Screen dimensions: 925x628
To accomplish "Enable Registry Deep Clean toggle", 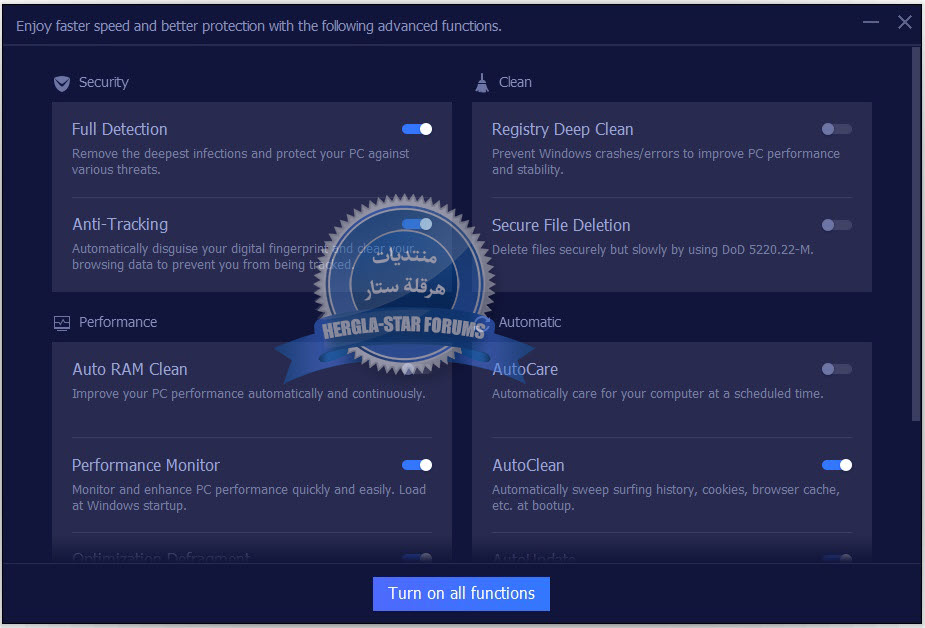I will click(x=837, y=129).
